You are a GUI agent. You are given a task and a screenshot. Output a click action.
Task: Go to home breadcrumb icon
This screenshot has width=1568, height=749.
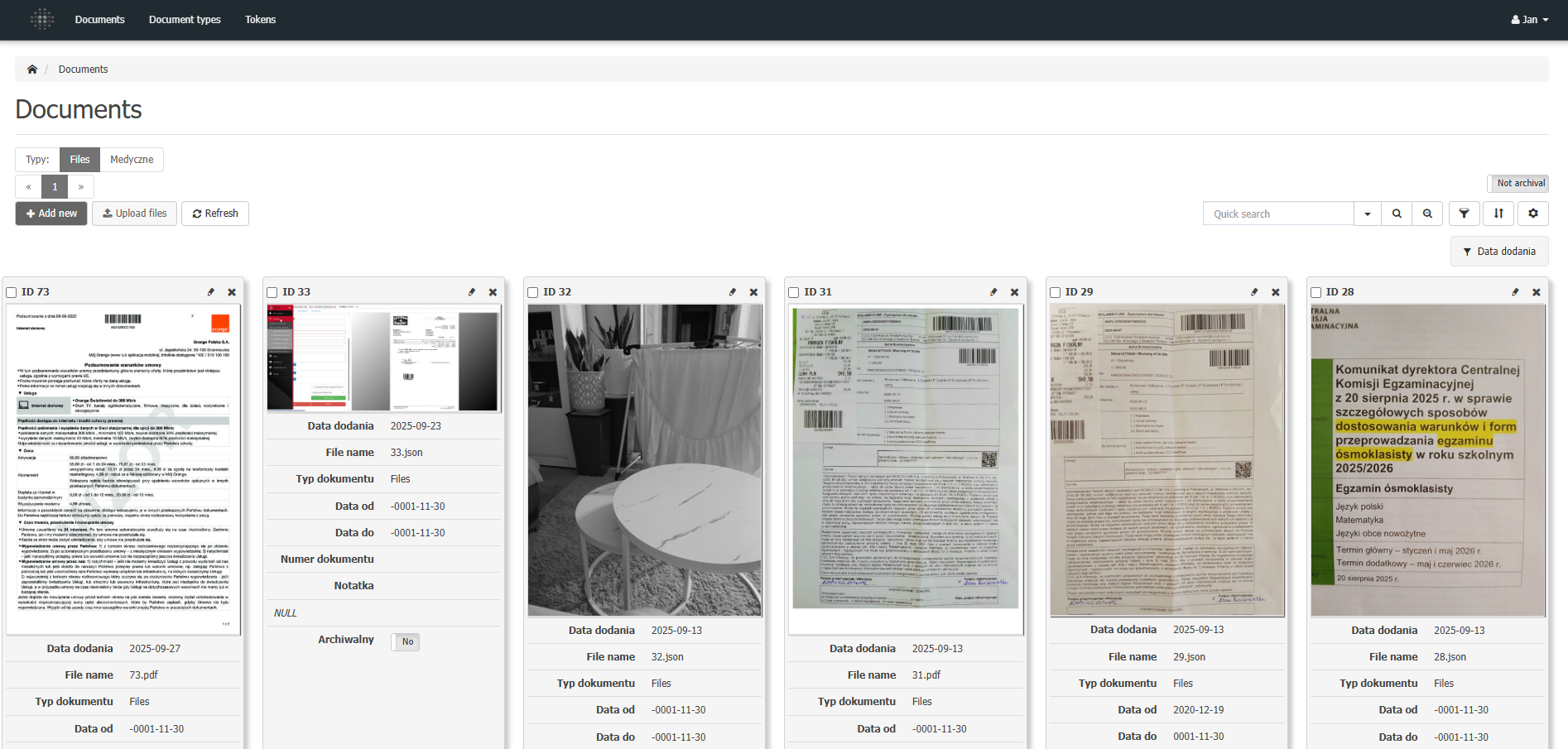[x=32, y=70]
